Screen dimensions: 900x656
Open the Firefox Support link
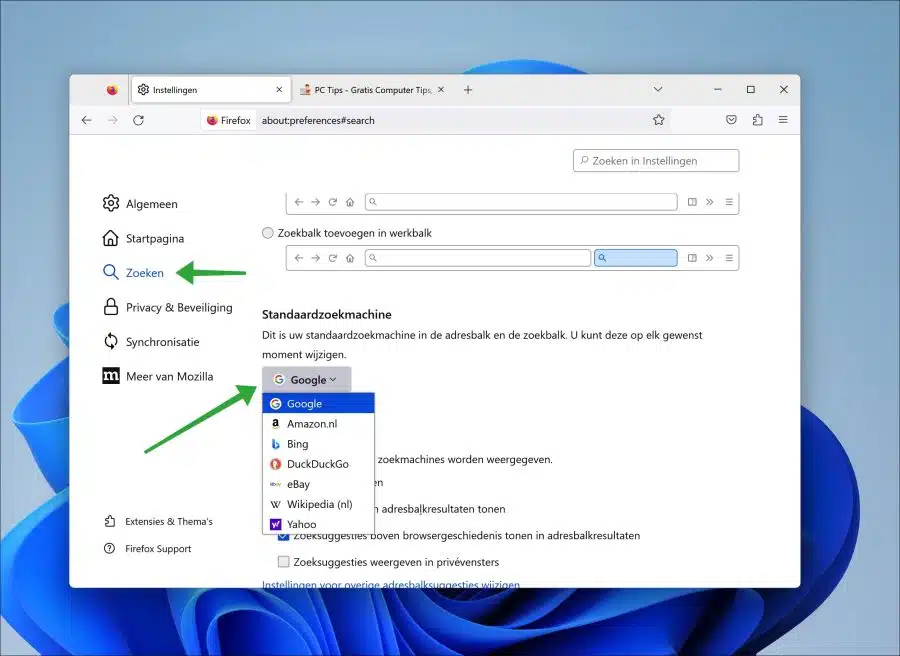(148, 549)
